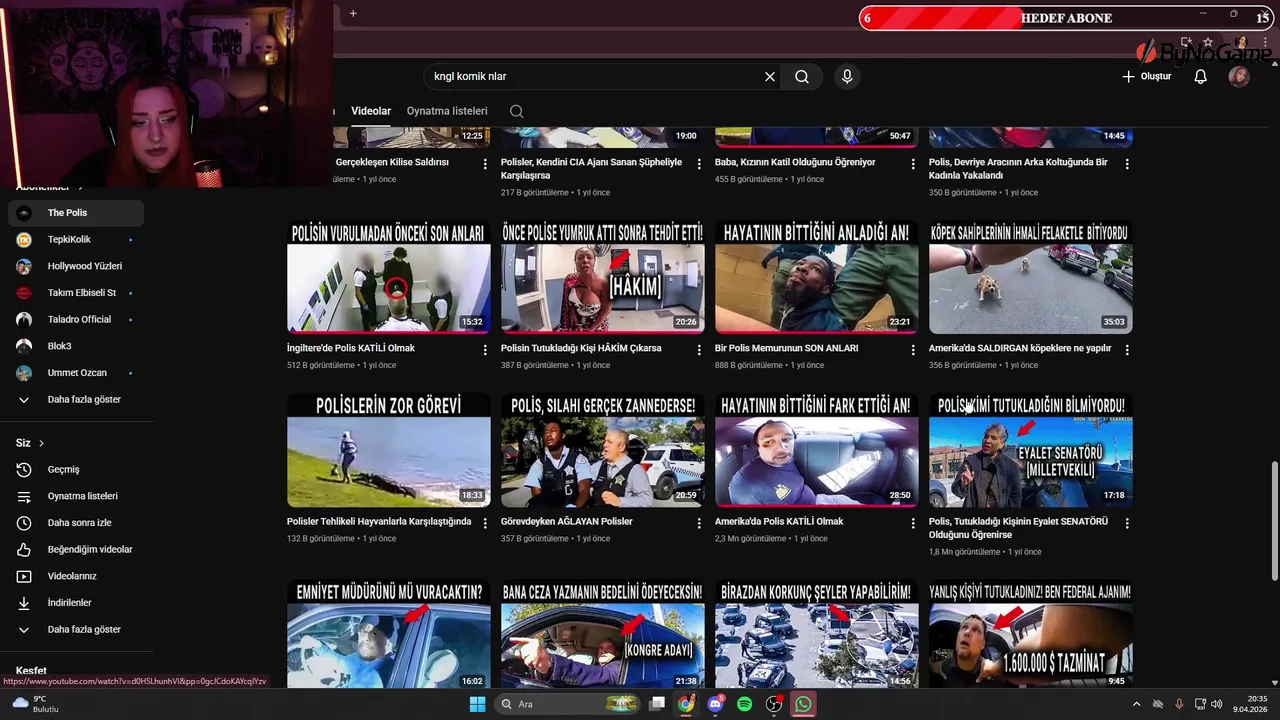Open title link 'Görevdeyken AĞLAYAN Polisler'
Viewport: 1280px width, 720px height.
(566, 521)
